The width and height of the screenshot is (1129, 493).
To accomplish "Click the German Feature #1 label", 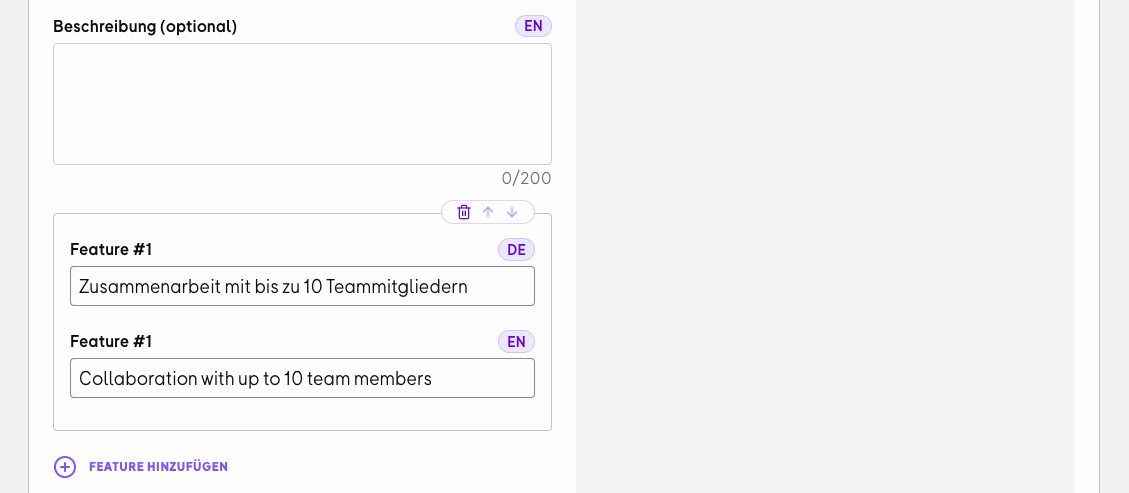I will pos(111,250).
